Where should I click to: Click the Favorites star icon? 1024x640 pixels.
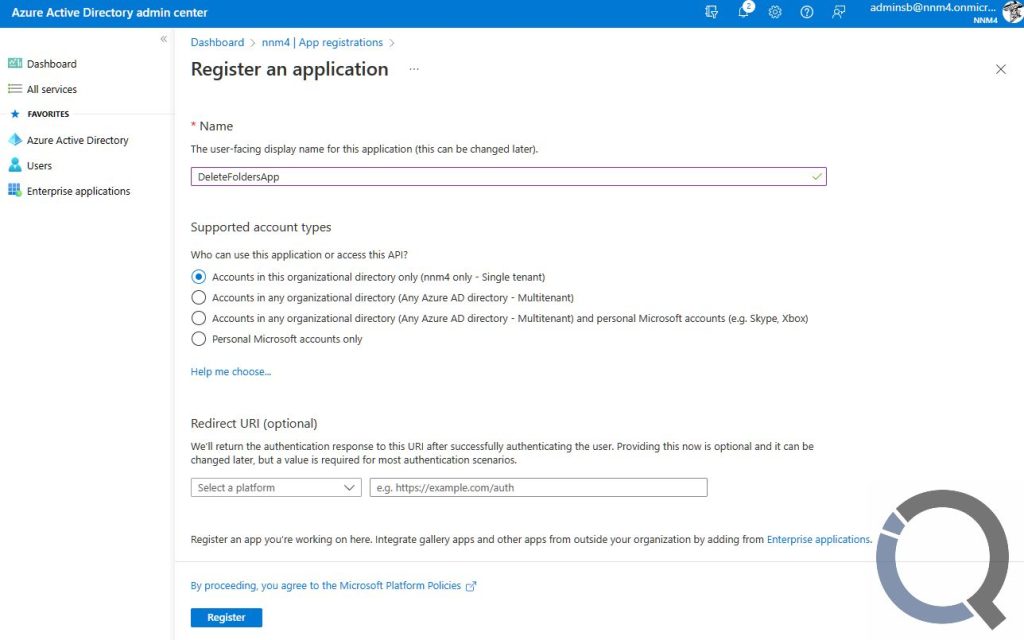tap(15, 114)
